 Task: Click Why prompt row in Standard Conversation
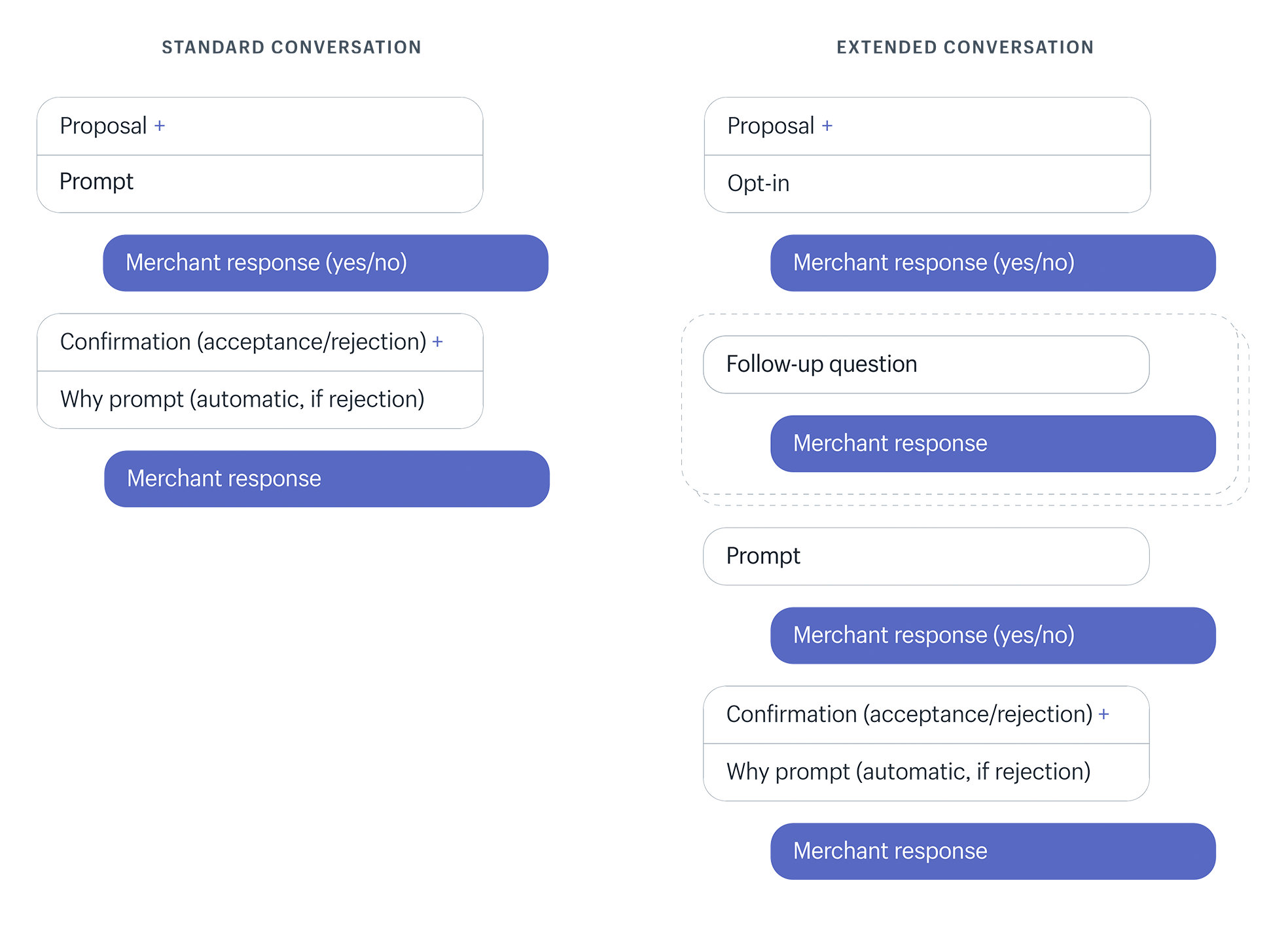click(260, 399)
